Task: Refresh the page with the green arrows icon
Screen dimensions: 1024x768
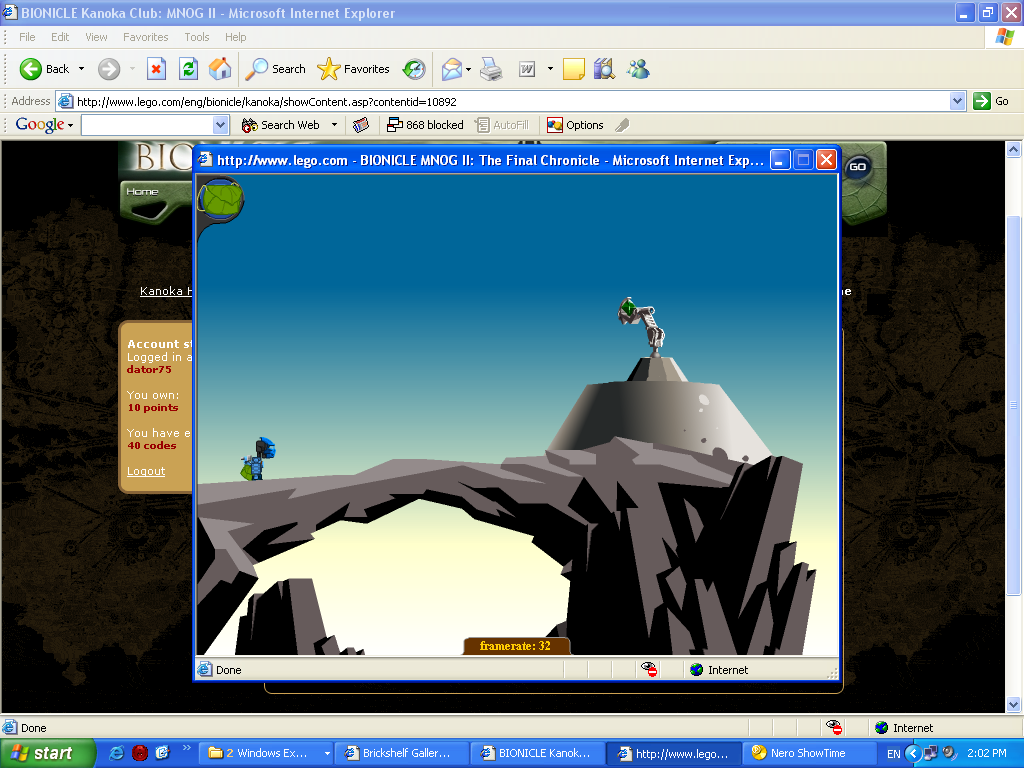Action: coord(188,69)
